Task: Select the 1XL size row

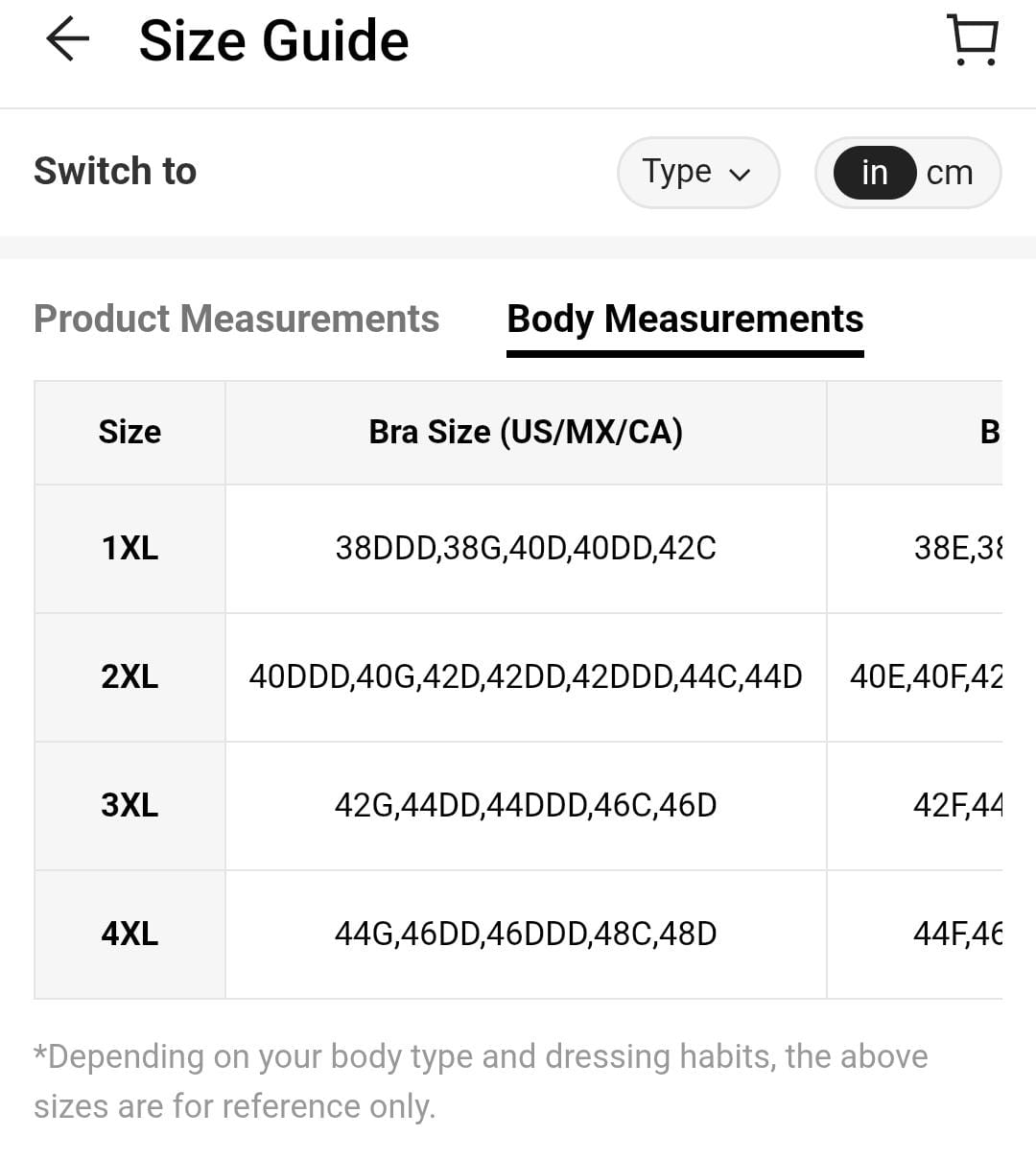Action: click(x=129, y=548)
